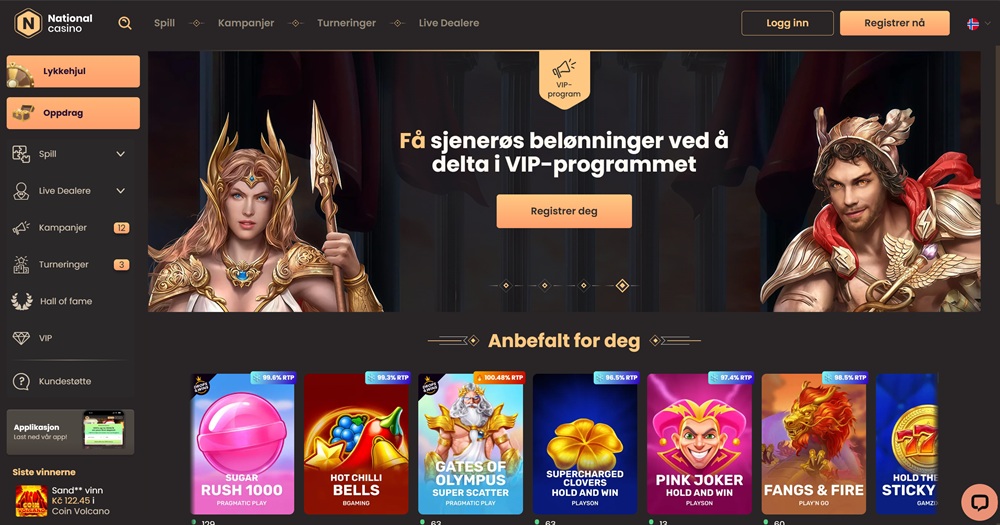Click the Logg inn button
The width and height of the screenshot is (1000, 525).
(x=787, y=23)
